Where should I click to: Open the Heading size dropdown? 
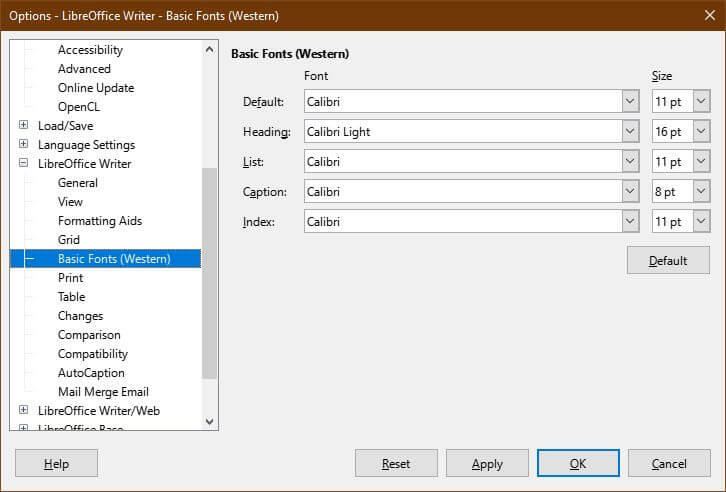[x=700, y=132]
